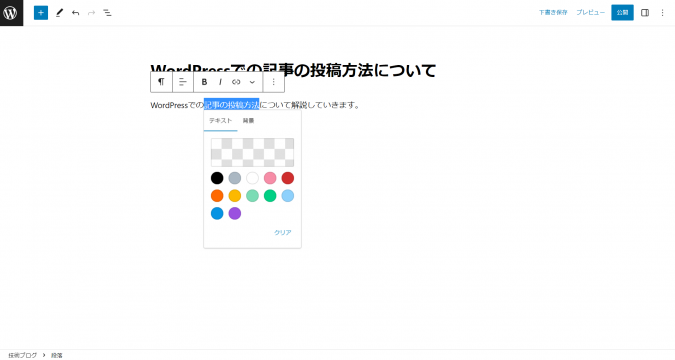Click the paragraph block type icon
Image resolution: width=675 pixels, height=360 pixels.
click(x=161, y=82)
